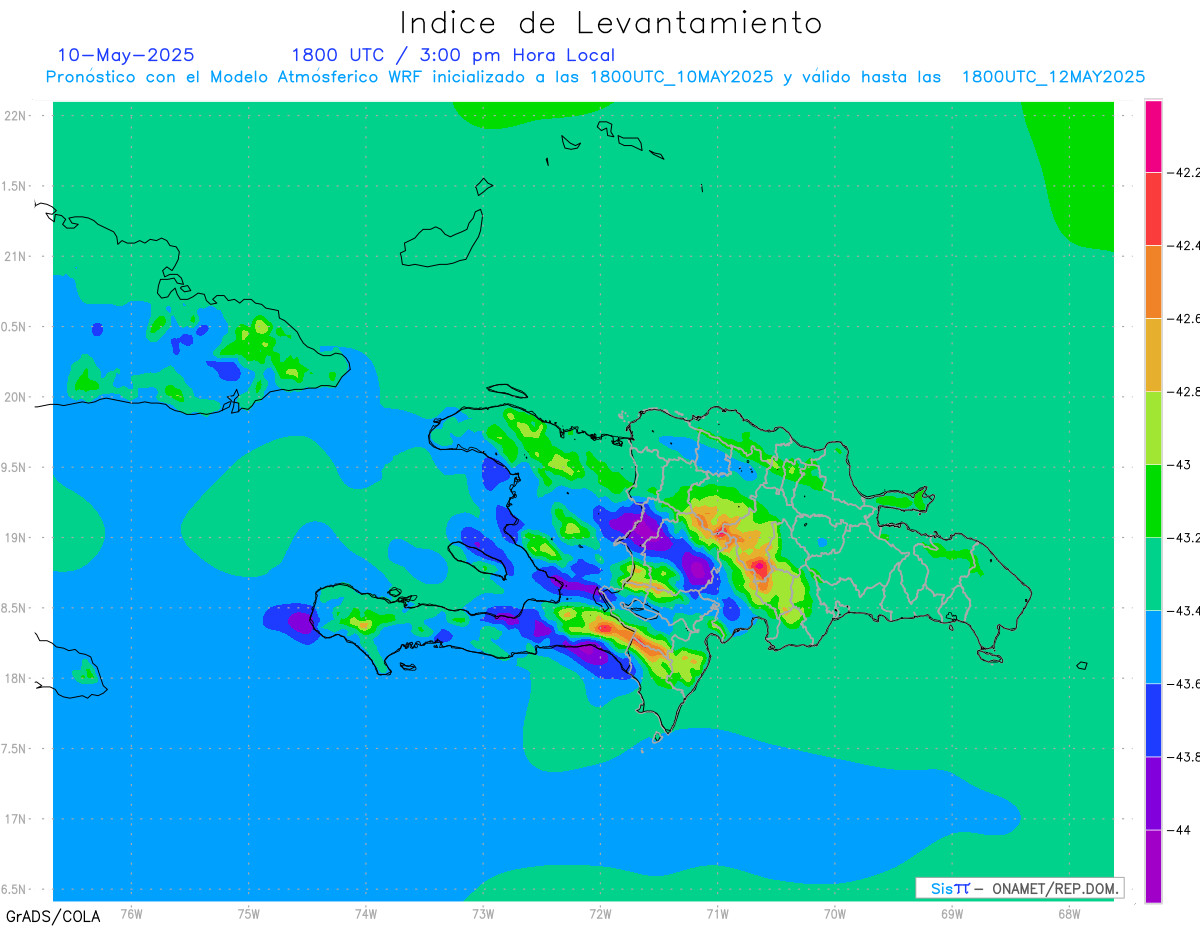The height and width of the screenshot is (927, 1200).
Task: Pick the orange swatch between -42.4 and -42.6
Action: (x=1153, y=282)
